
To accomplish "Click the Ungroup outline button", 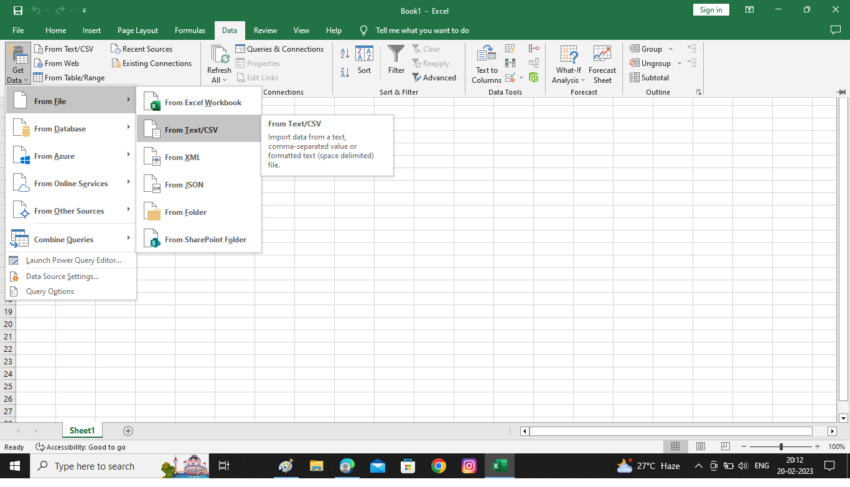I will pos(651,63).
